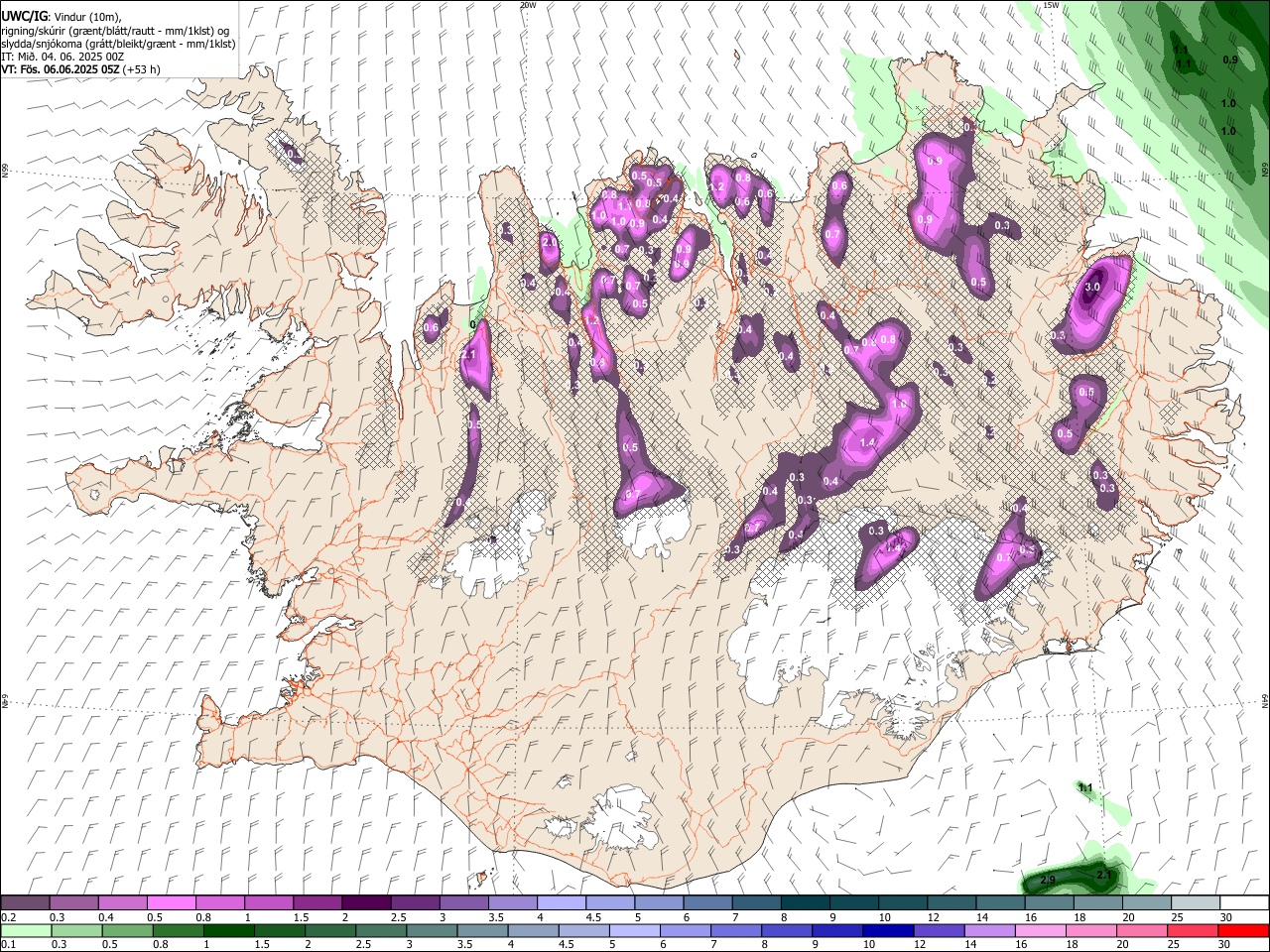Click the "66N" latitude label on right edge
1270x952 pixels.
point(1265,169)
